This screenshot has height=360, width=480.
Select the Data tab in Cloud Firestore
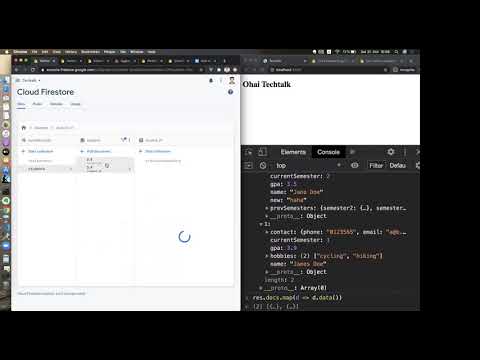point(21,104)
